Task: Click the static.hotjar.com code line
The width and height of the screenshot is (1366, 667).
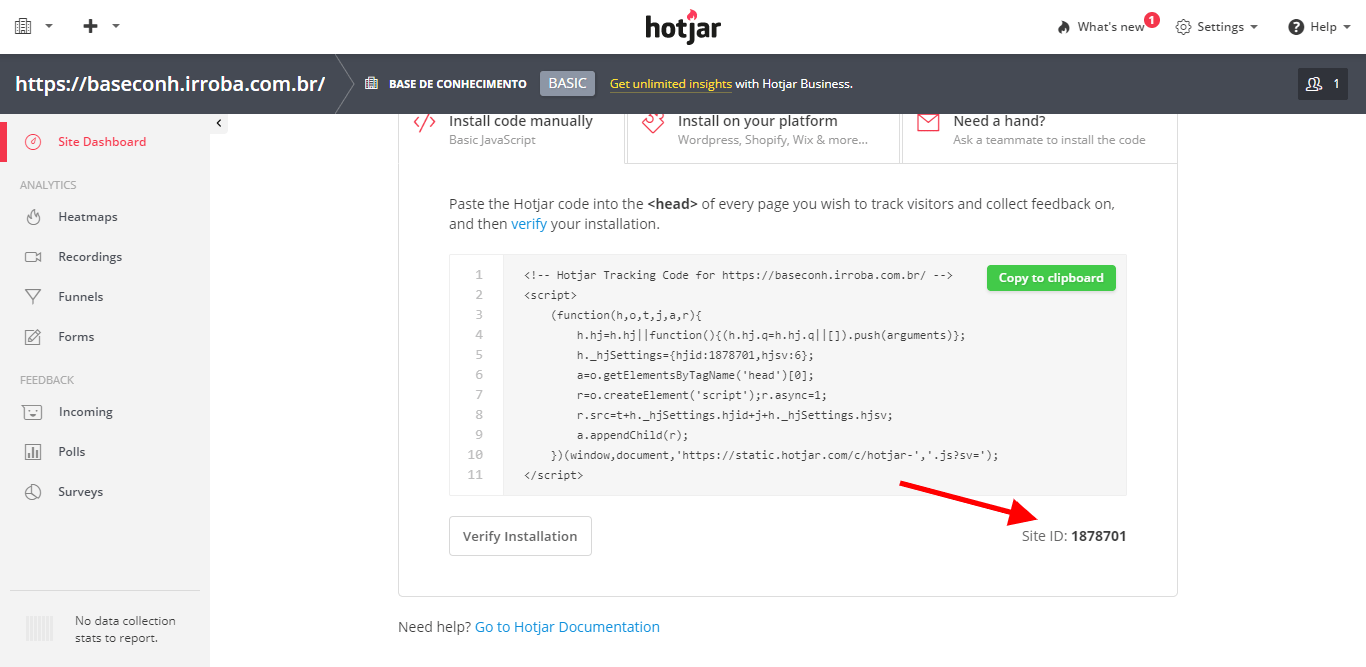Action: [774, 455]
